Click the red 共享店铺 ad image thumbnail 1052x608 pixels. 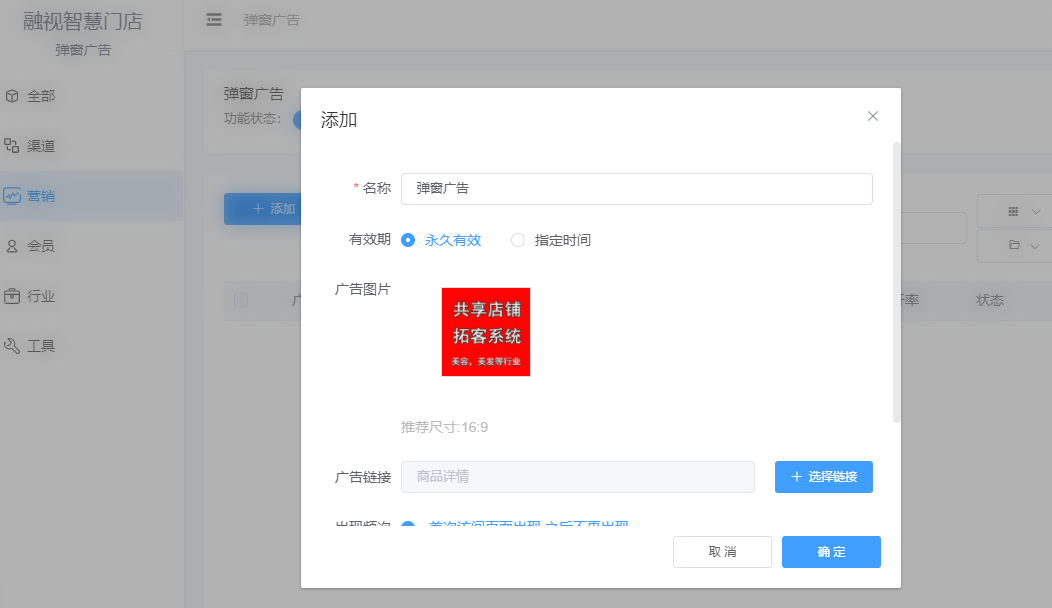pos(486,332)
